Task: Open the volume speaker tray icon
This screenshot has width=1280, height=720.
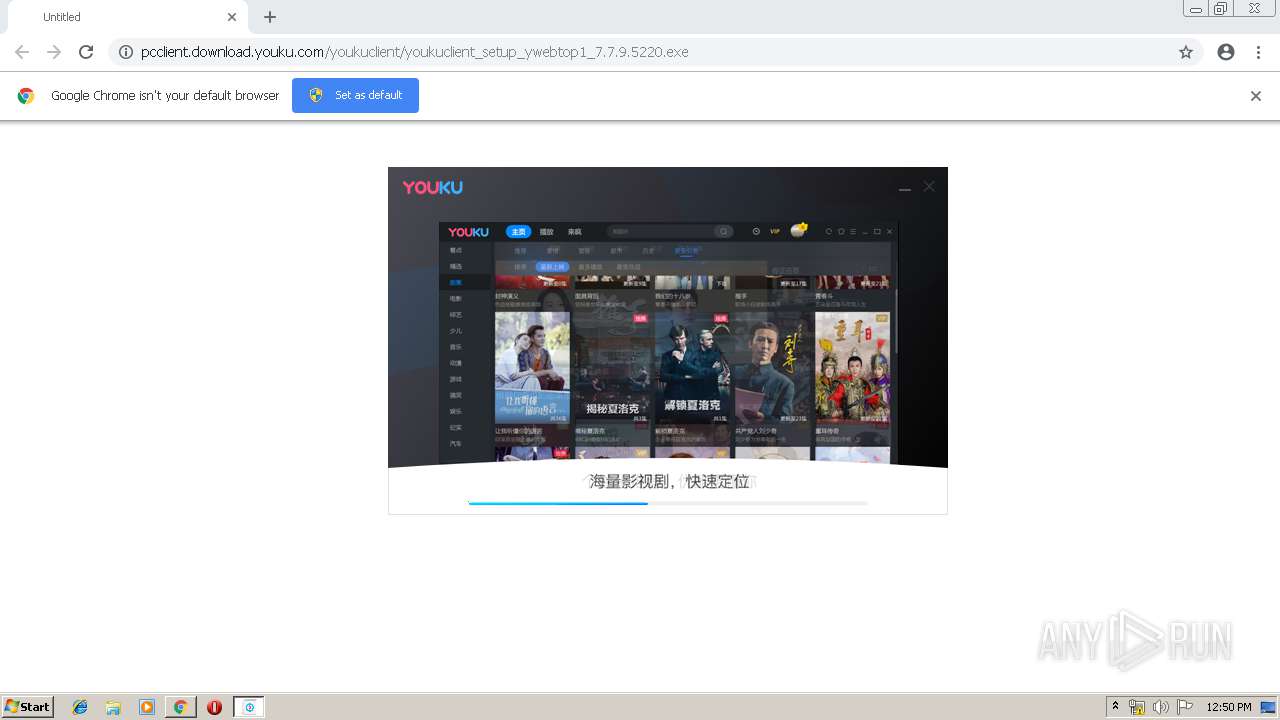Action: click(1161, 707)
